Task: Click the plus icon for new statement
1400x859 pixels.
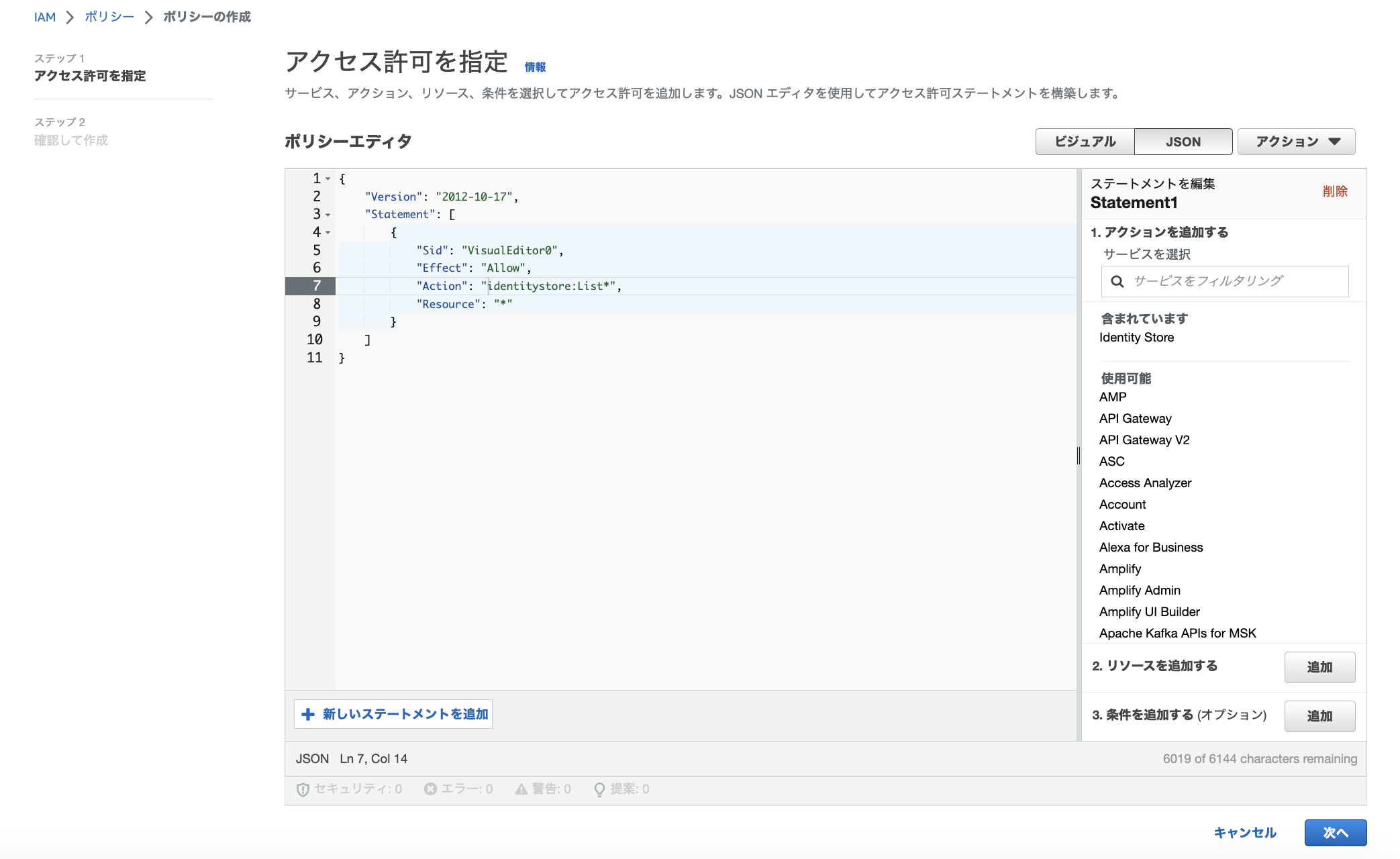Action: pos(308,714)
